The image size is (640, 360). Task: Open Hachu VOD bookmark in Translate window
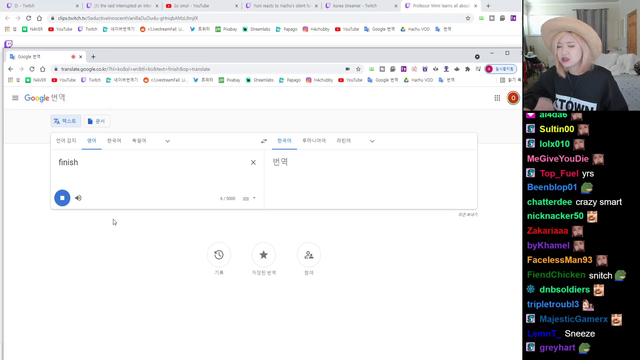[418, 80]
